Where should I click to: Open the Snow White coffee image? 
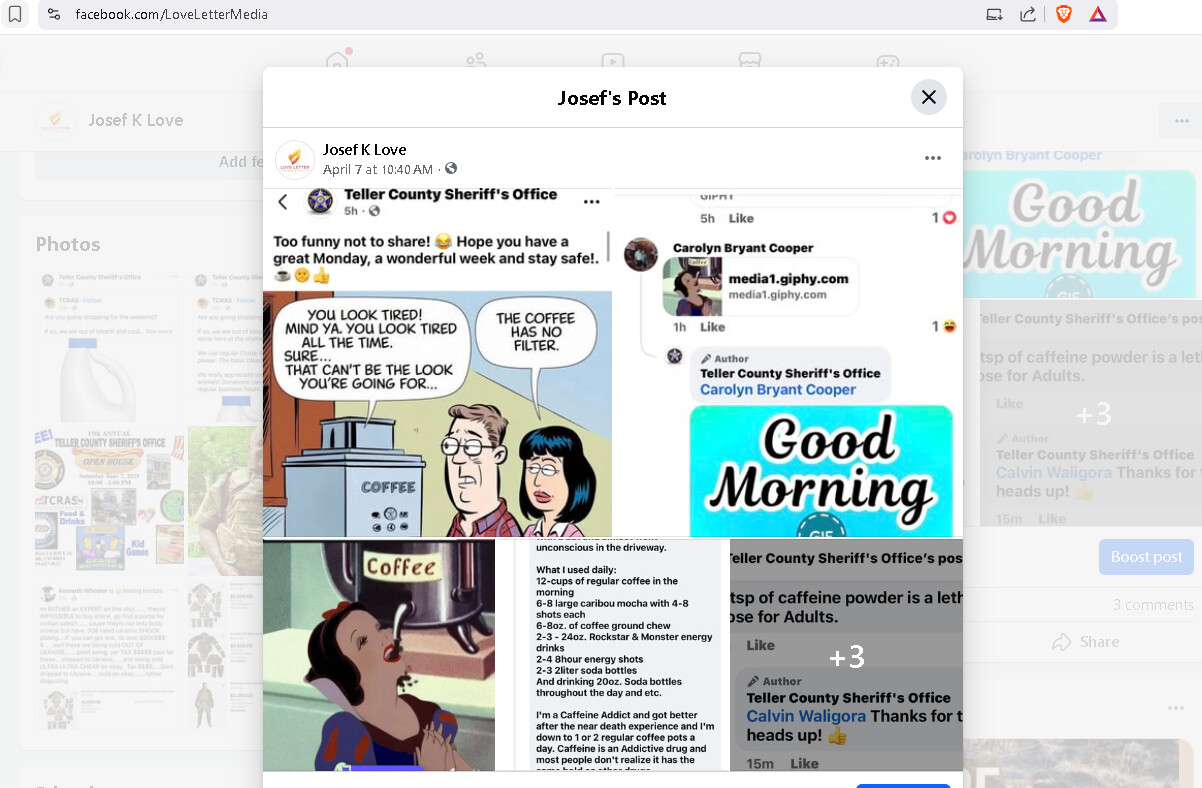pyautogui.click(x=379, y=655)
